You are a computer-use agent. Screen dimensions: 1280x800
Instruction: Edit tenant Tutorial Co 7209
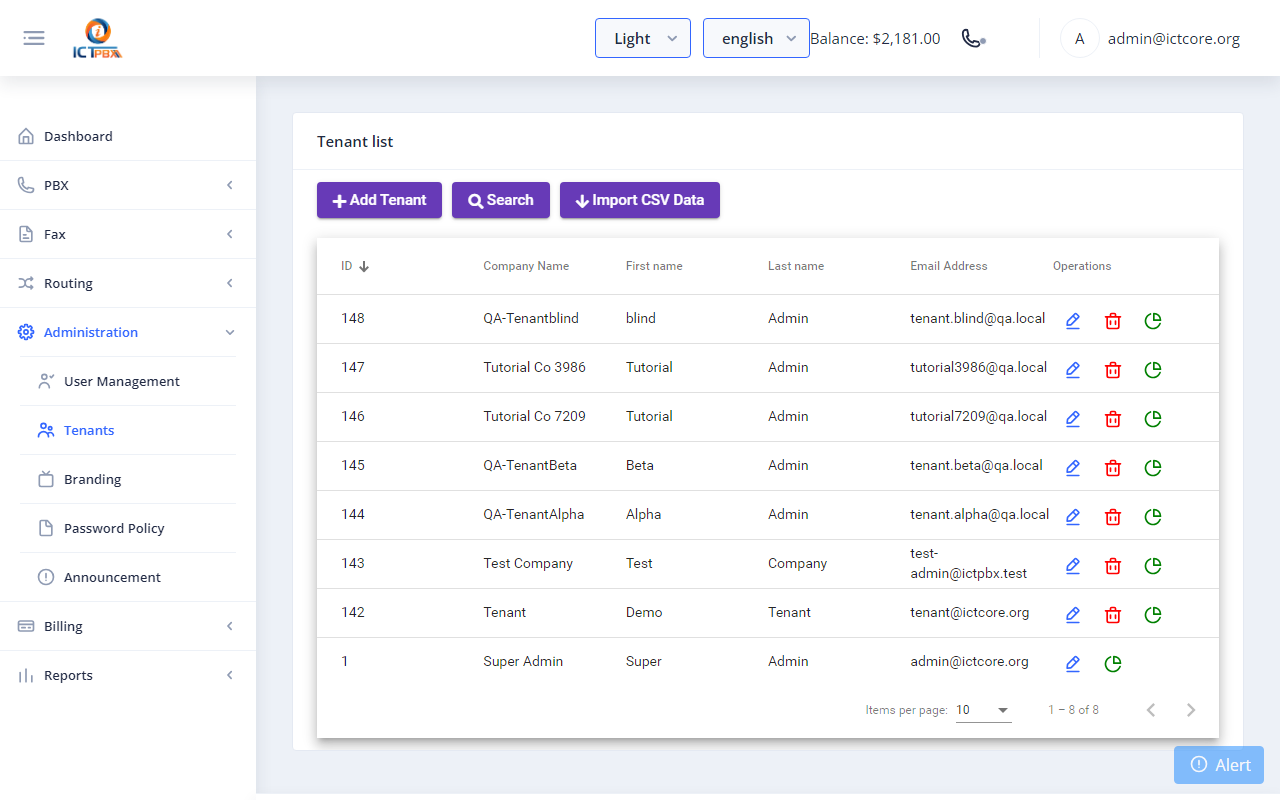pos(1073,418)
